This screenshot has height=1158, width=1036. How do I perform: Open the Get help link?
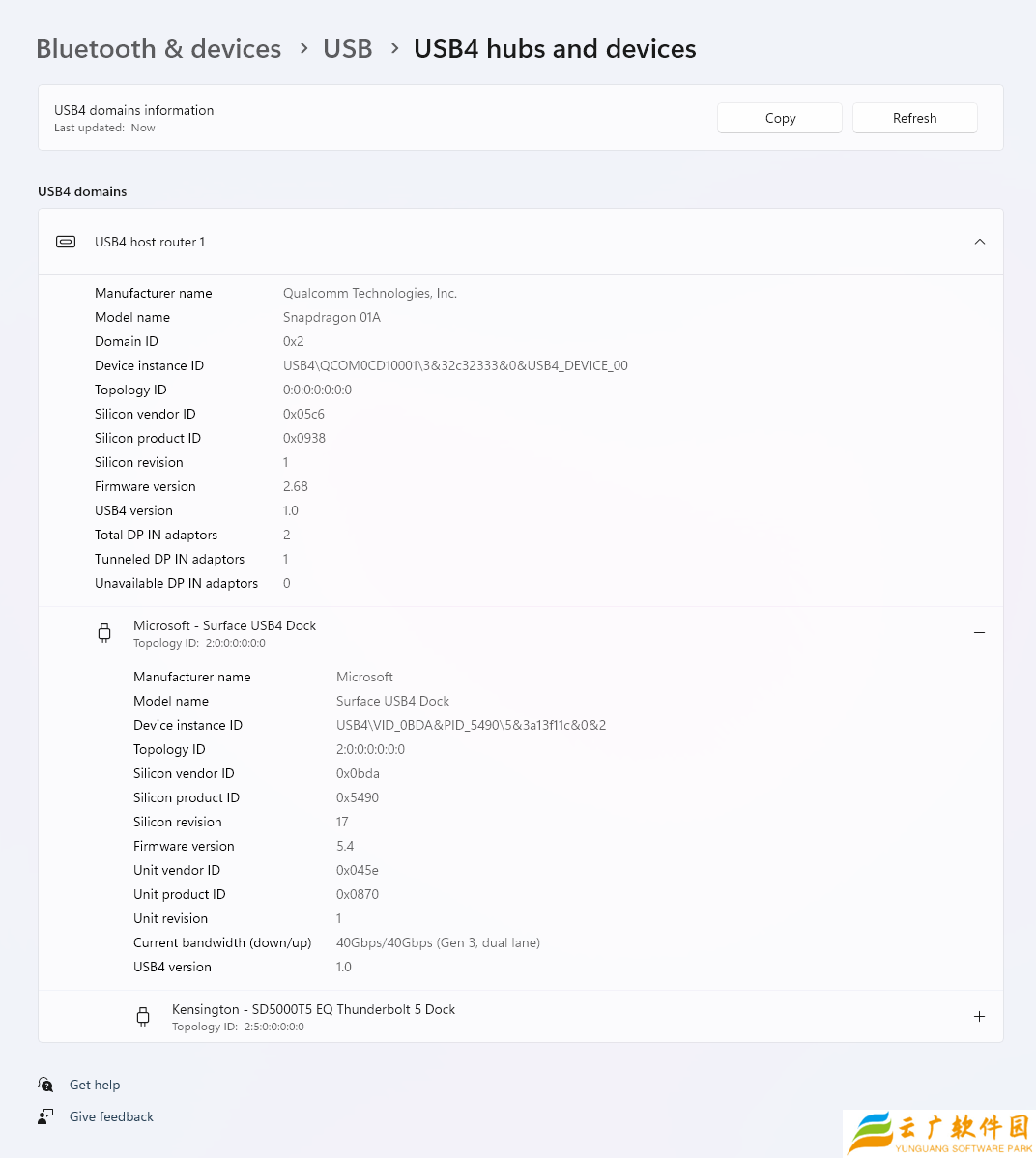(x=95, y=1085)
